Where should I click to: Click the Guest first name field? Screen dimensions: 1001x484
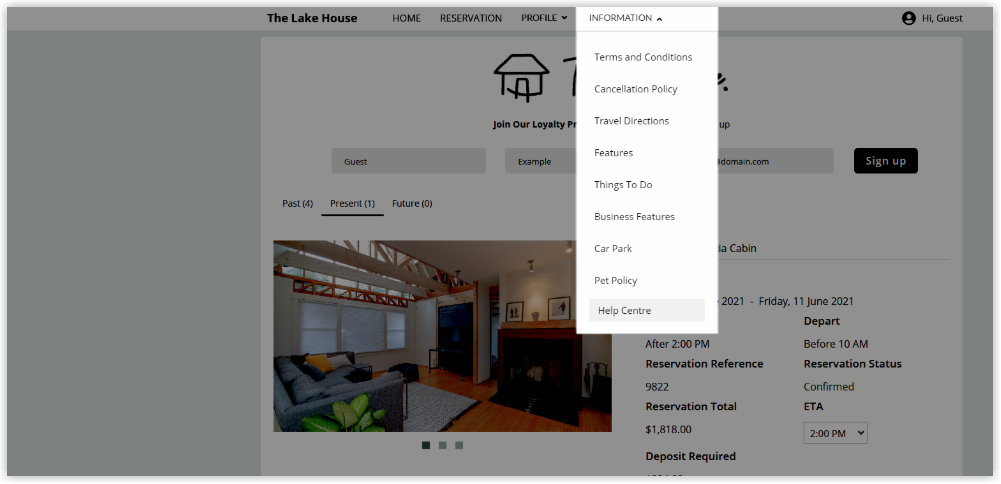(x=409, y=161)
